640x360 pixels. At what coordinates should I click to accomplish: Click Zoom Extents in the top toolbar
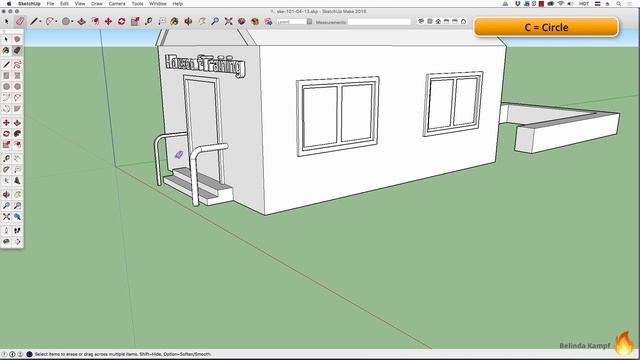coord(228,21)
